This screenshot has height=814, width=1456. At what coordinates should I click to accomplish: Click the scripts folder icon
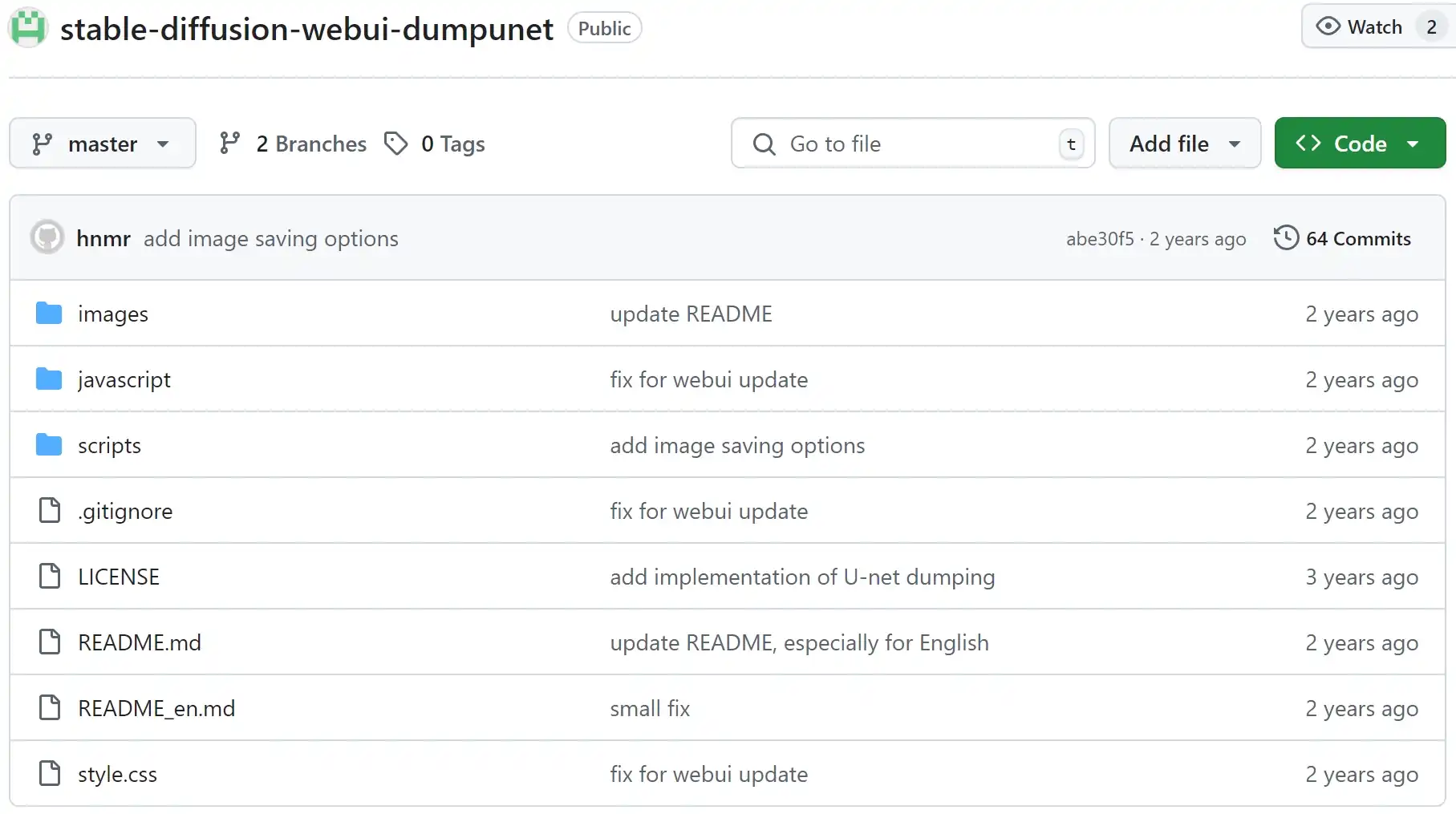pyautogui.click(x=49, y=445)
